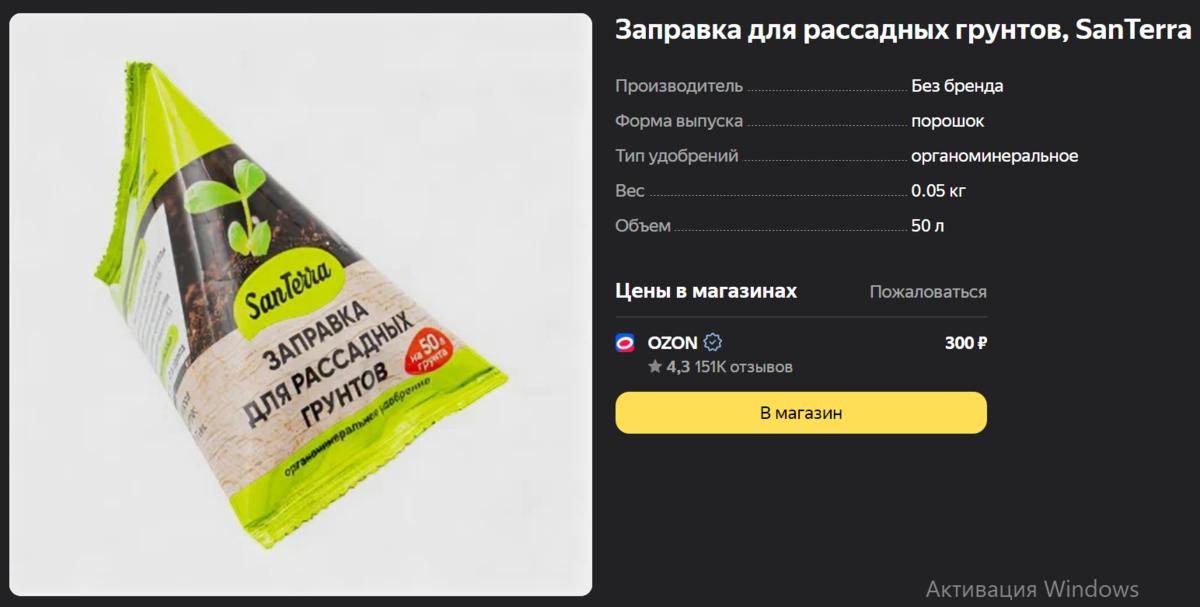Click the Активация Windows watermark text

(1032, 588)
